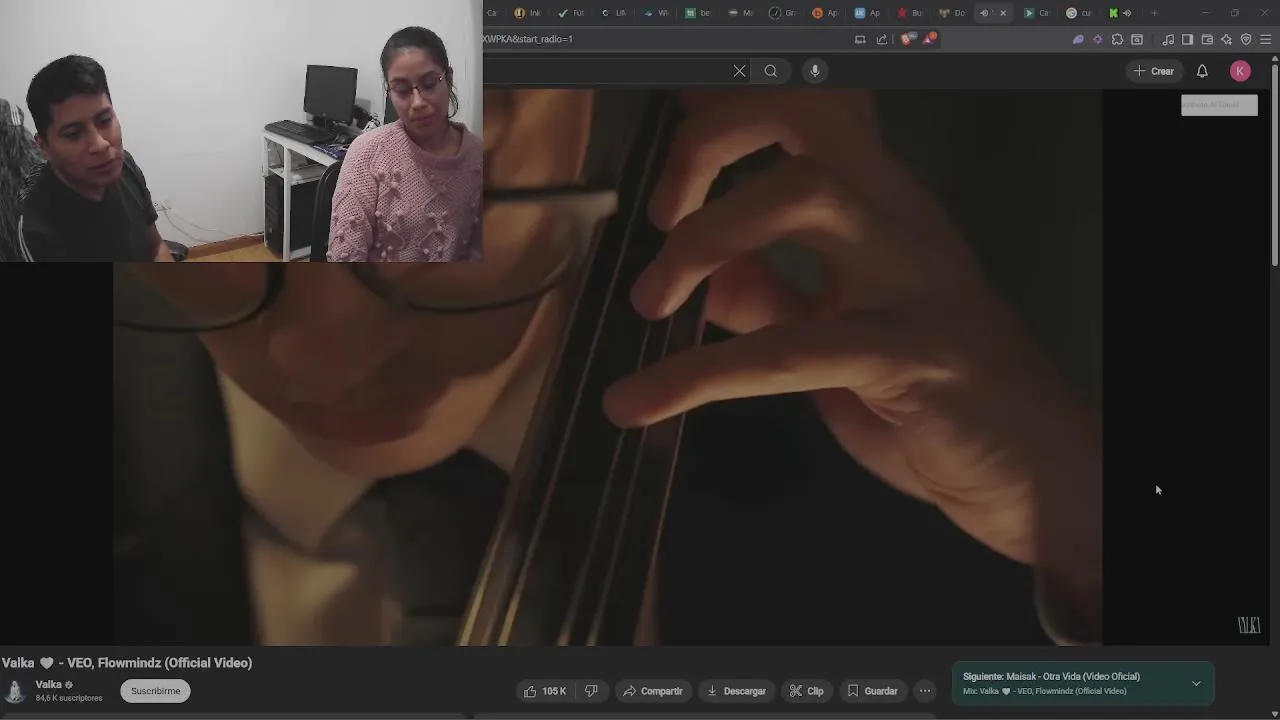Like the video with 105 K thumbs-up
This screenshot has width=1280, height=720.
[x=546, y=691]
